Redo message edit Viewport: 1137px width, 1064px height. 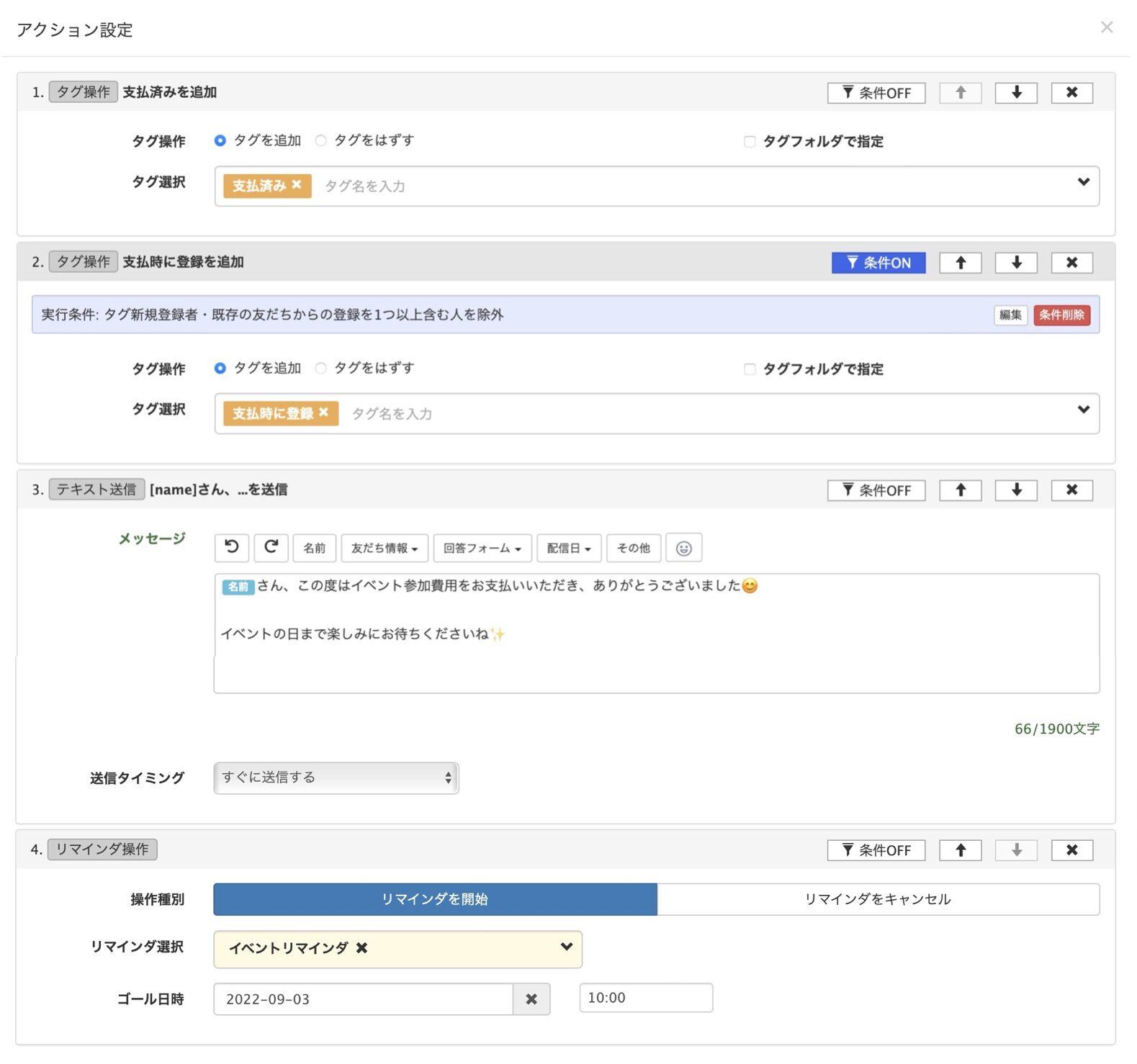click(x=271, y=548)
